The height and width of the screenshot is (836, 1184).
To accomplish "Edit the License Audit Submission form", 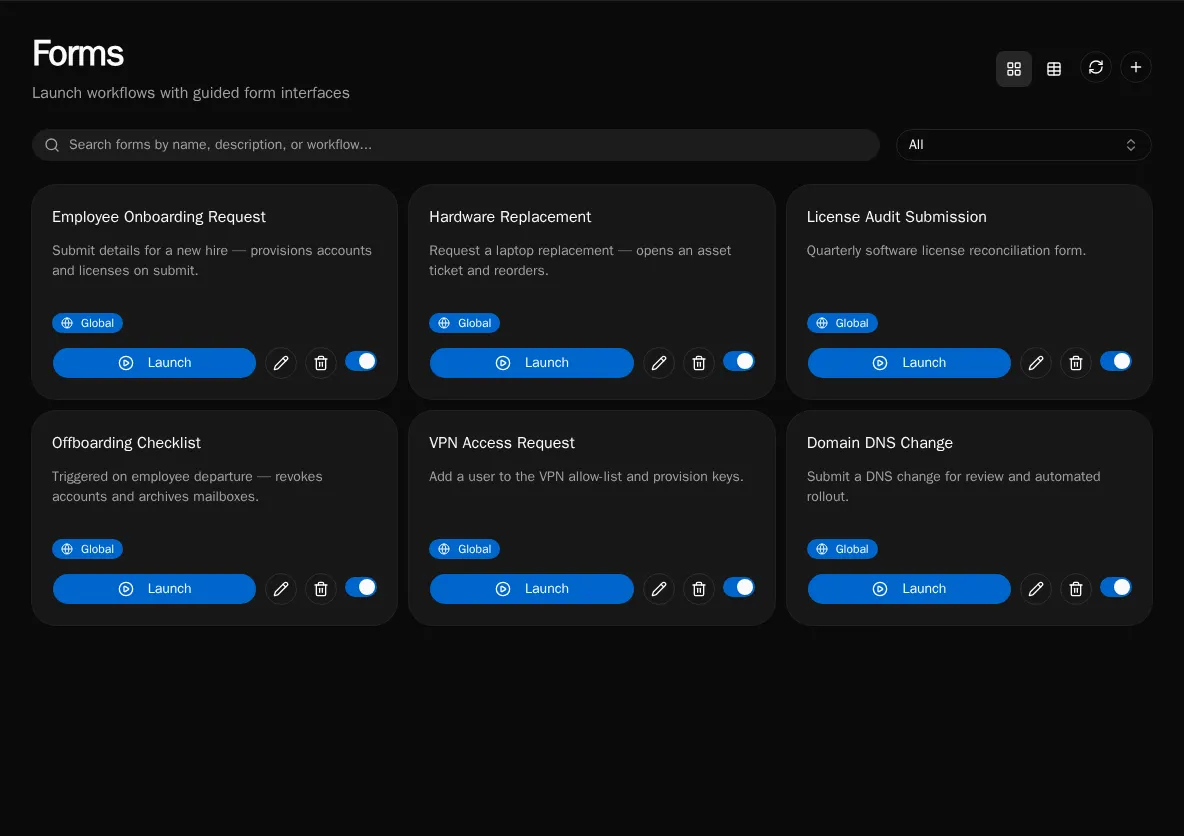I will pyautogui.click(x=1035, y=363).
